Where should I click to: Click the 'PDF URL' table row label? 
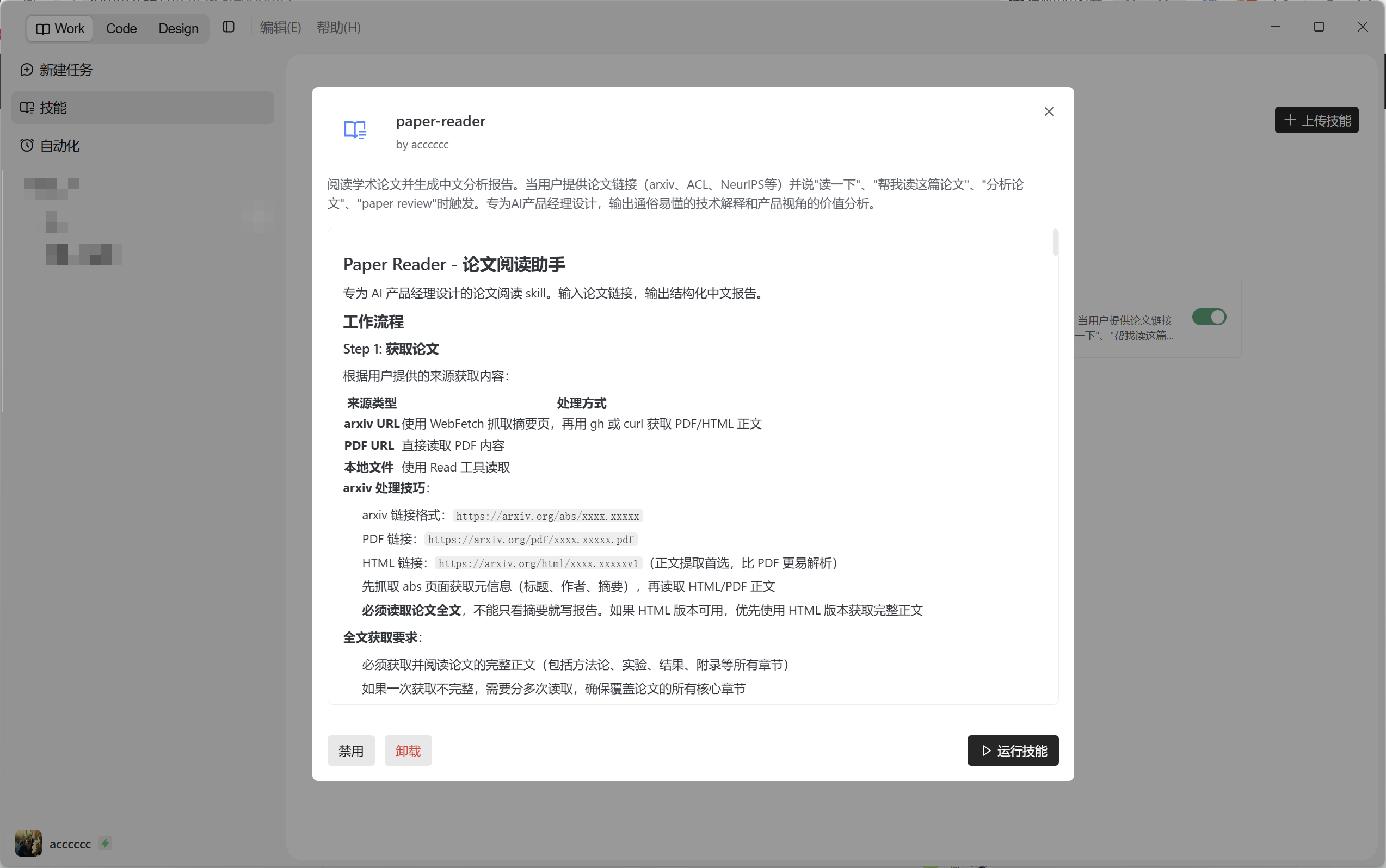click(369, 445)
